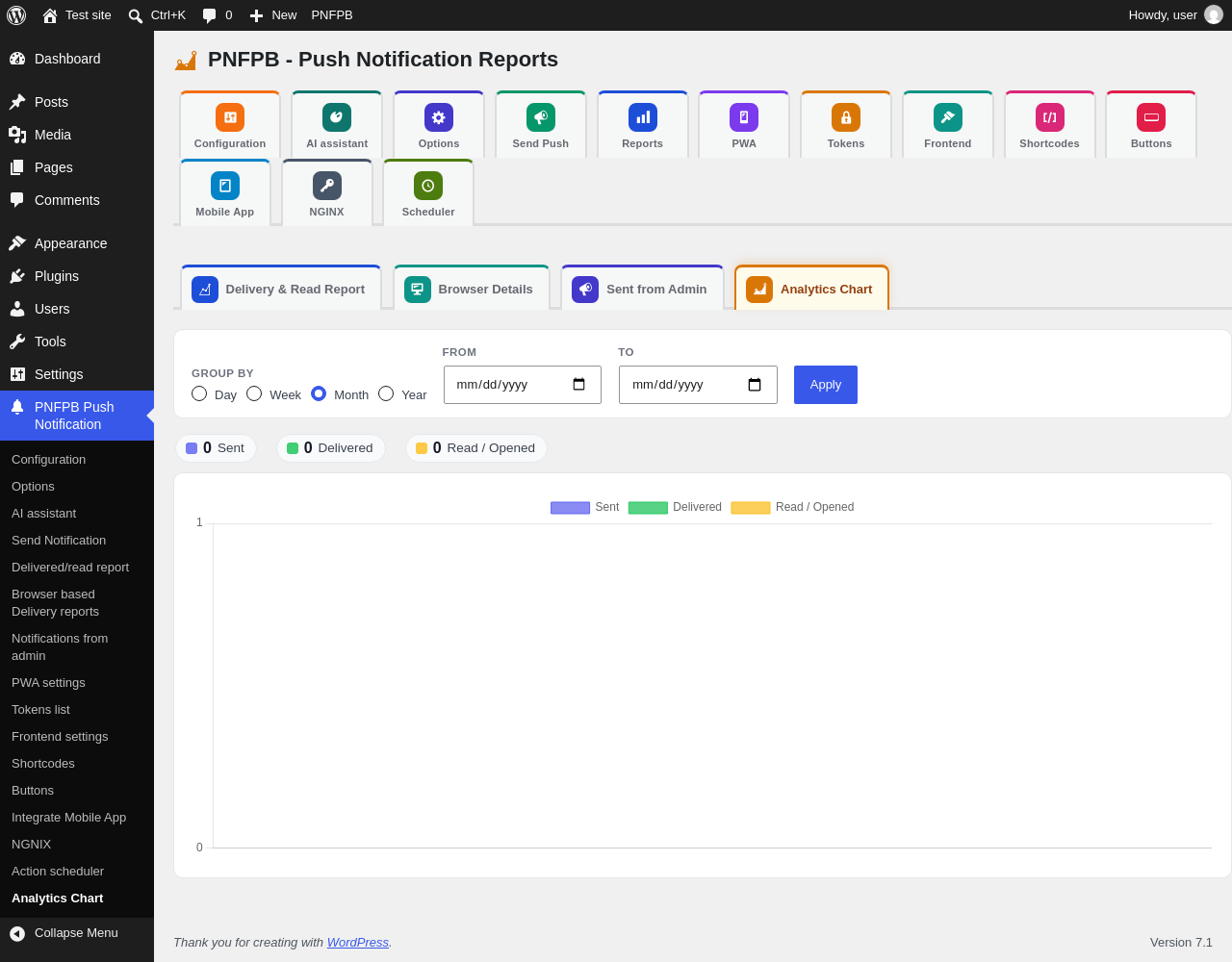The height and width of the screenshot is (962, 1232).
Task: Click the NGINX wrench icon
Action: [x=327, y=186]
